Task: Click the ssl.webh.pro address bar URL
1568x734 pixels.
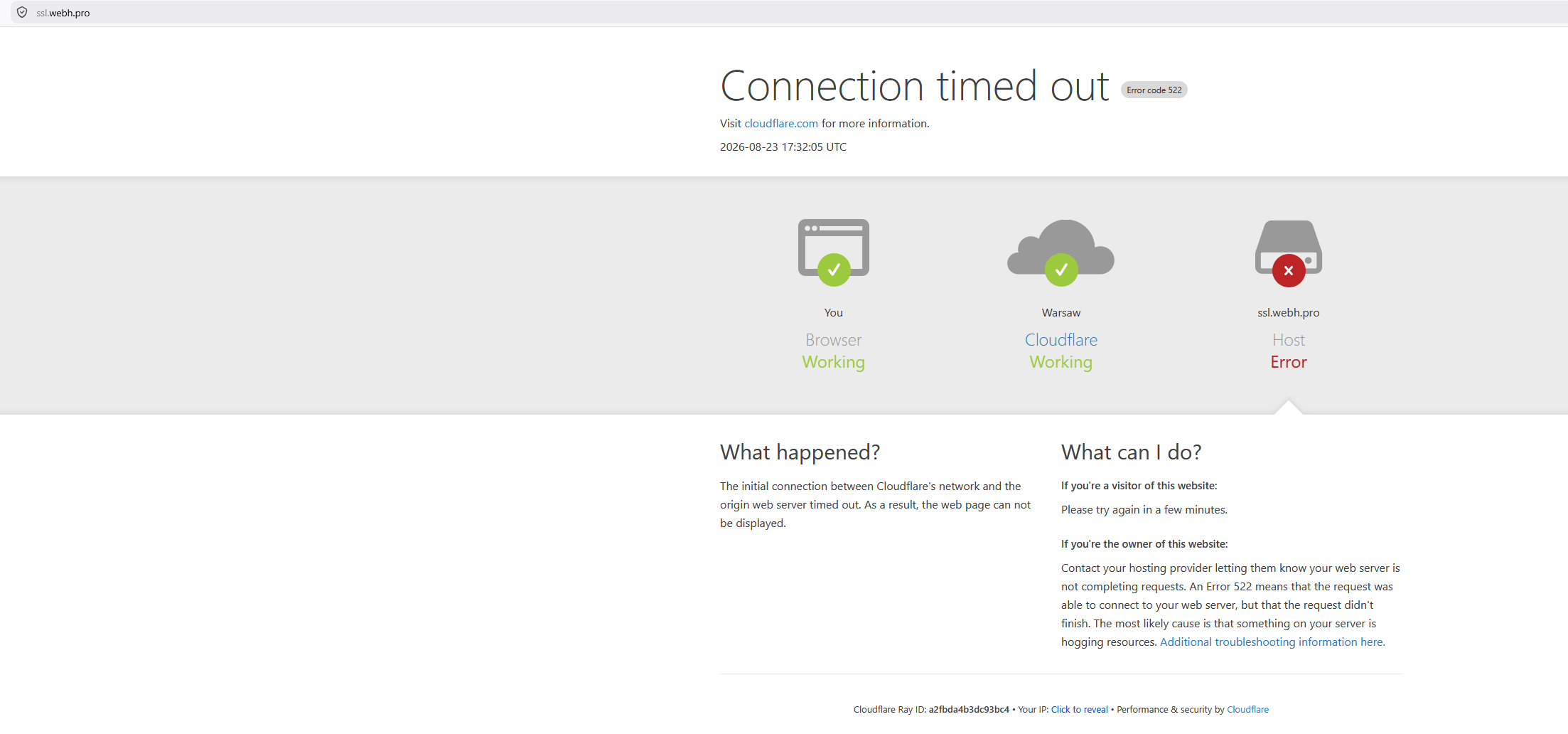Action: coord(63,13)
